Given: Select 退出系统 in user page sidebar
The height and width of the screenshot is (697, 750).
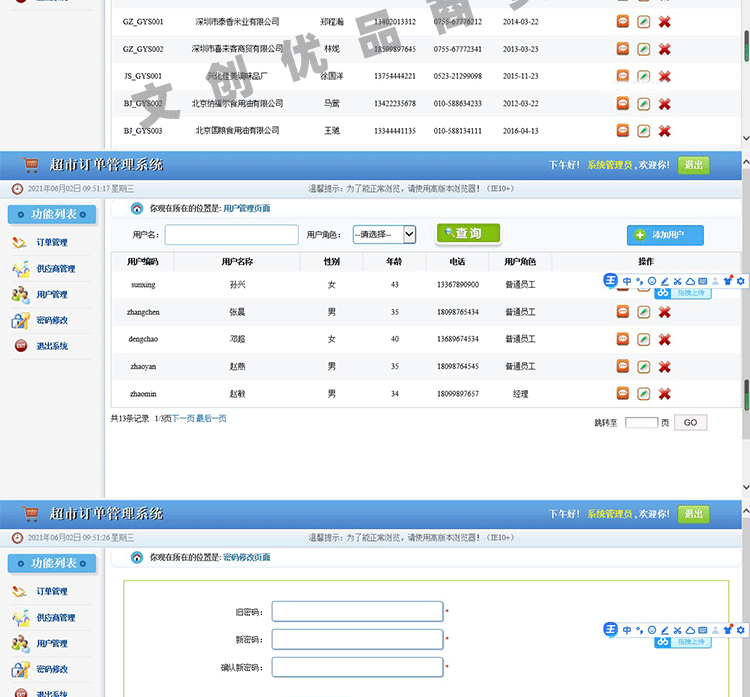Looking at the screenshot, I should coord(52,346).
